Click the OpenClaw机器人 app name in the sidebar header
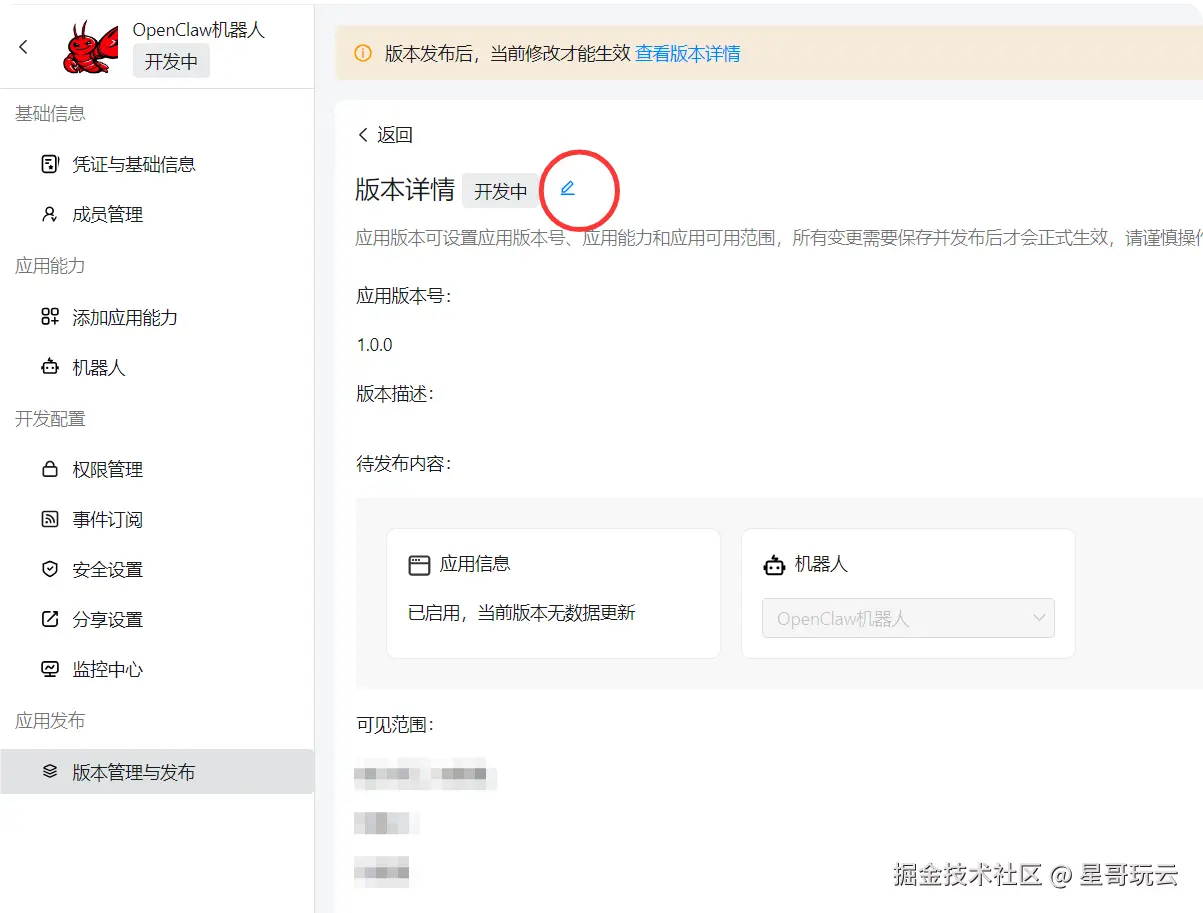This screenshot has width=1203, height=913. pos(199,30)
